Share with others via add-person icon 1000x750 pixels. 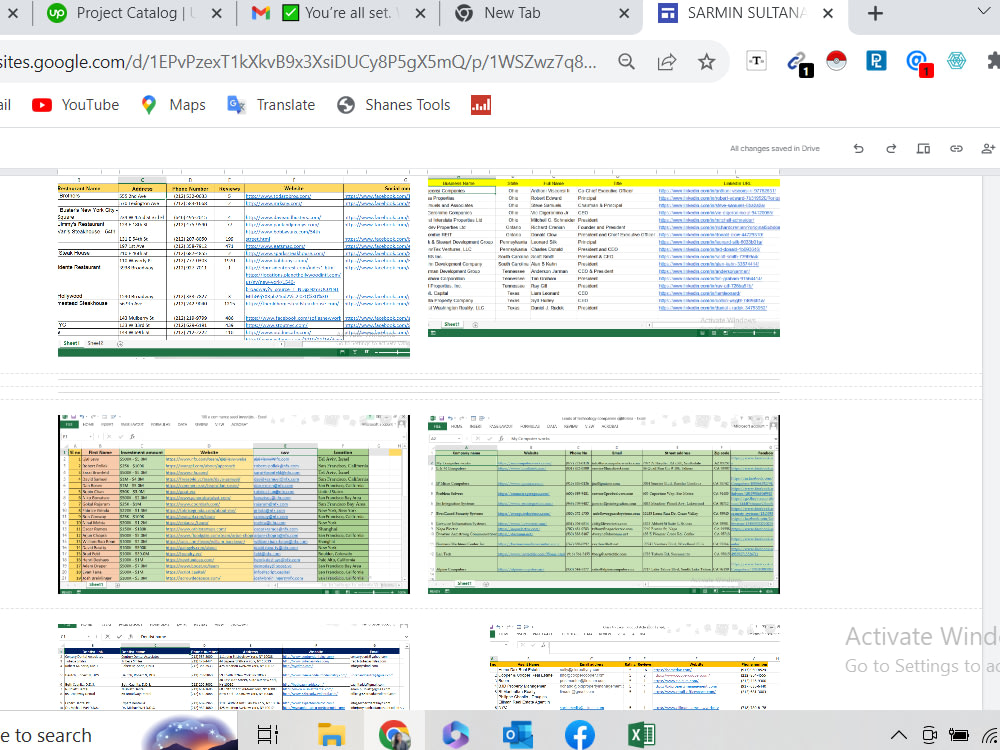click(989, 149)
